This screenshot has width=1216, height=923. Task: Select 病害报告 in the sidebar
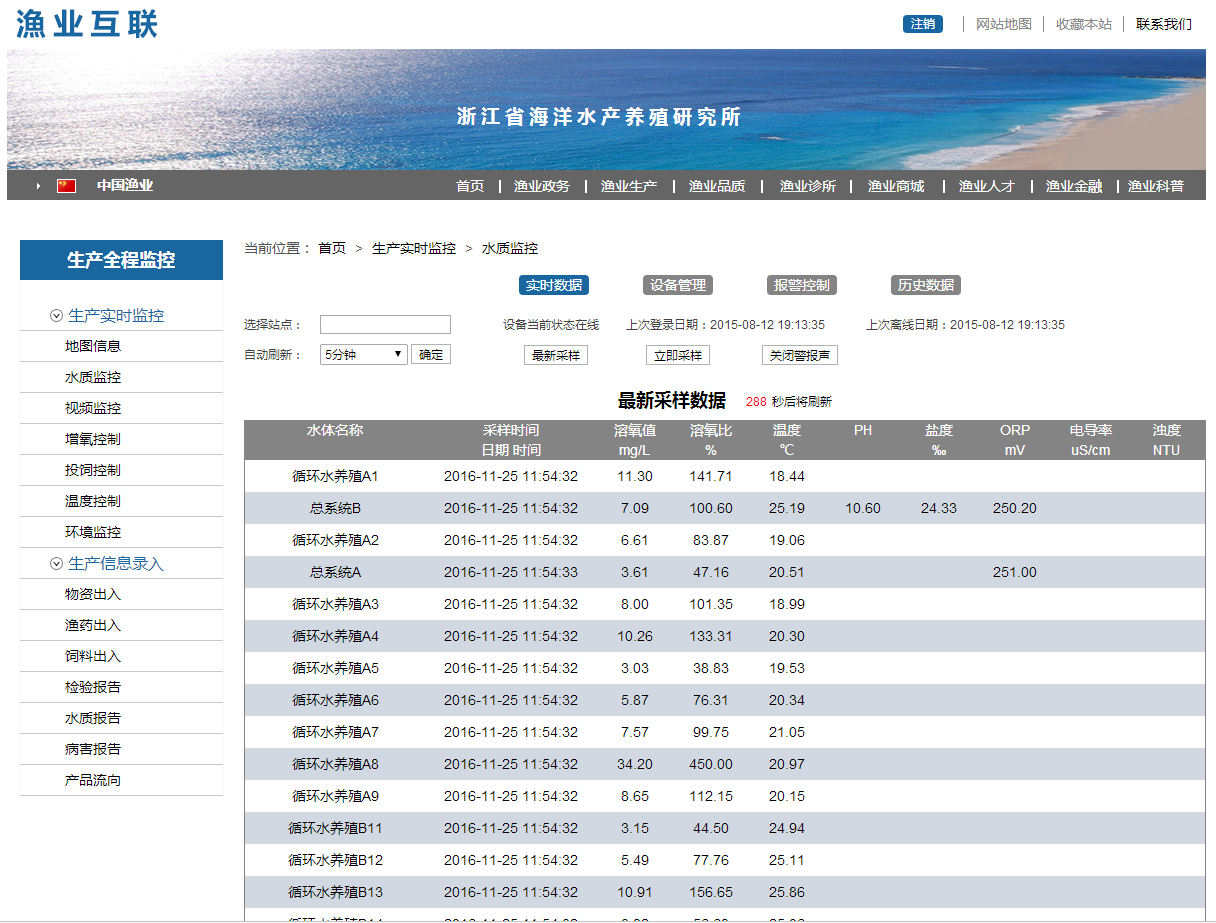[93, 750]
